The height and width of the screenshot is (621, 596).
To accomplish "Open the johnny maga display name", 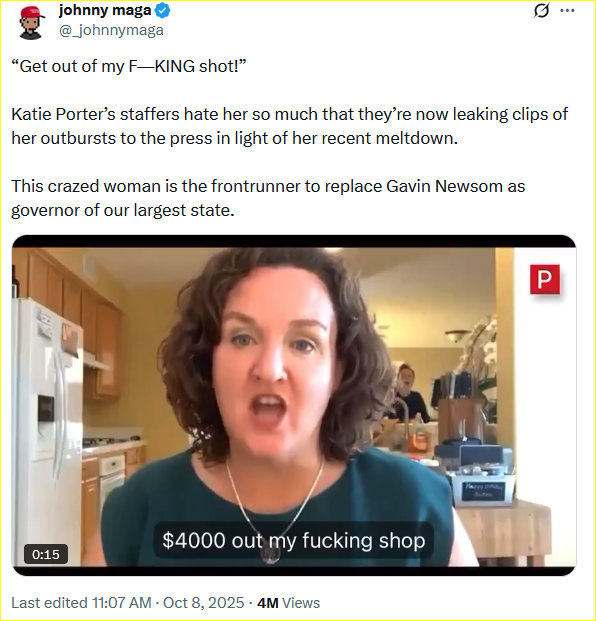I will [x=105, y=11].
